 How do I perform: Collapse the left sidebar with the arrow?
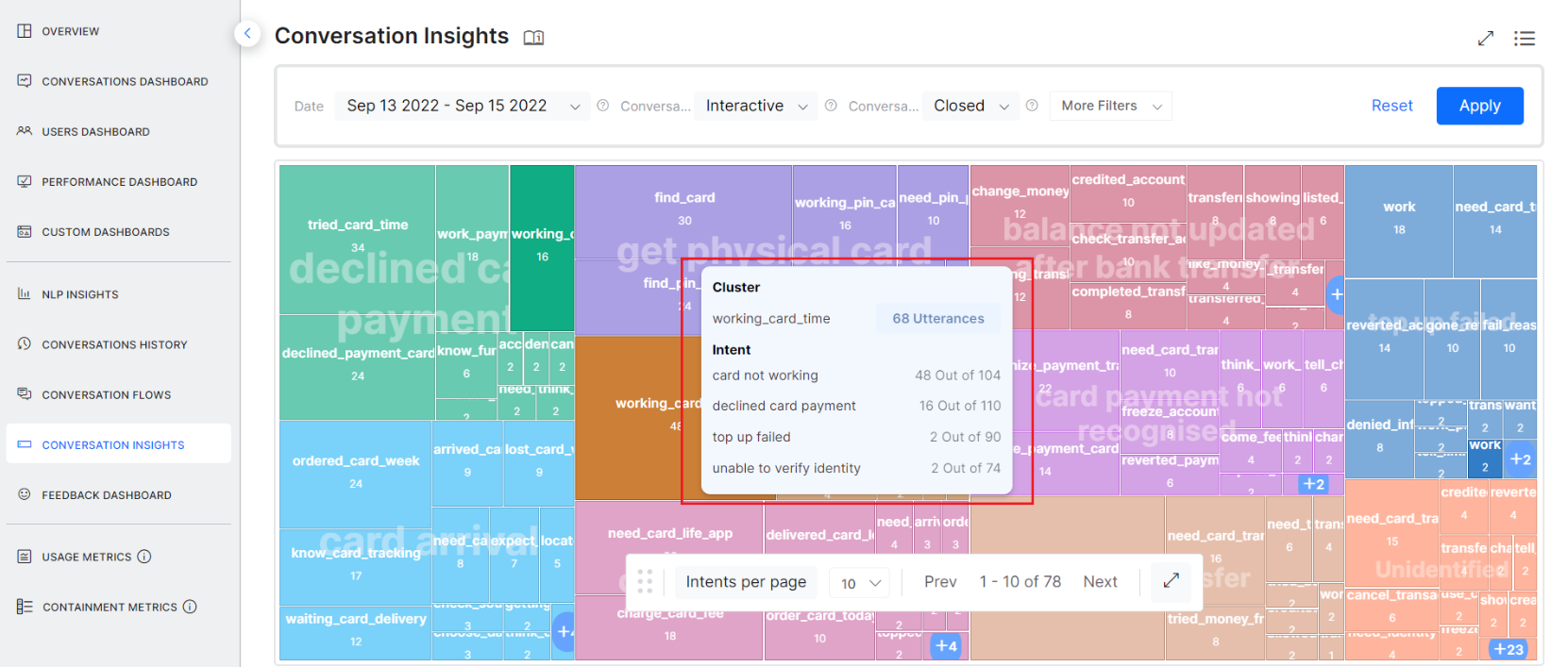tap(247, 34)
